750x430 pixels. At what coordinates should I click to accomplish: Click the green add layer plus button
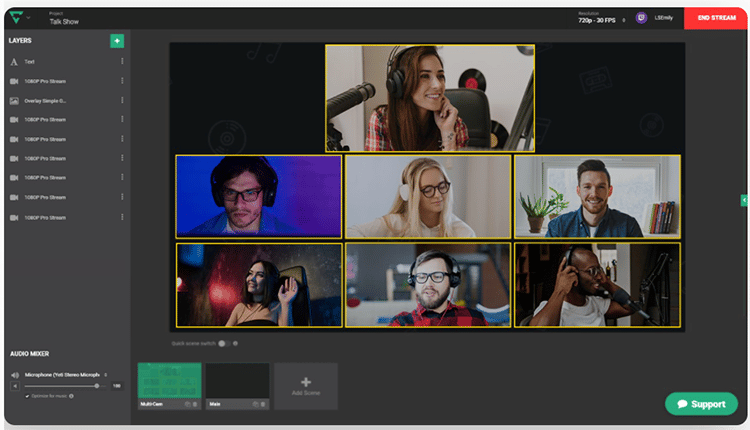(117, 41)
